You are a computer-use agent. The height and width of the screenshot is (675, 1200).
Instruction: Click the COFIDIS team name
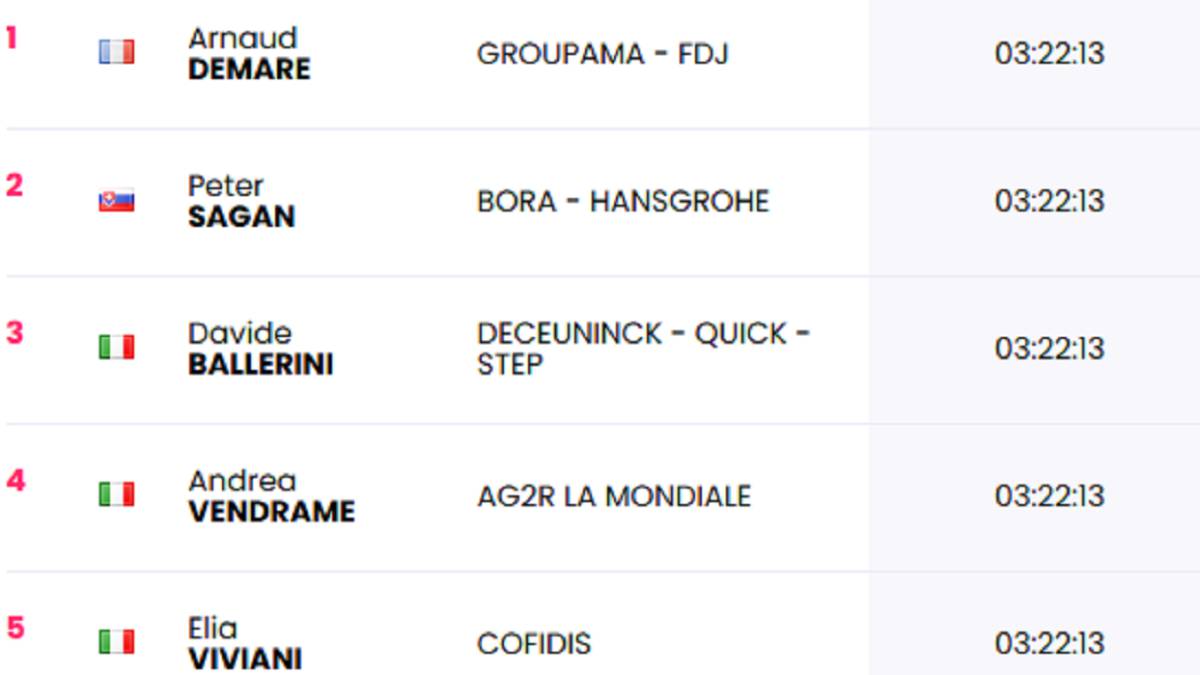(x=534, y=643)
